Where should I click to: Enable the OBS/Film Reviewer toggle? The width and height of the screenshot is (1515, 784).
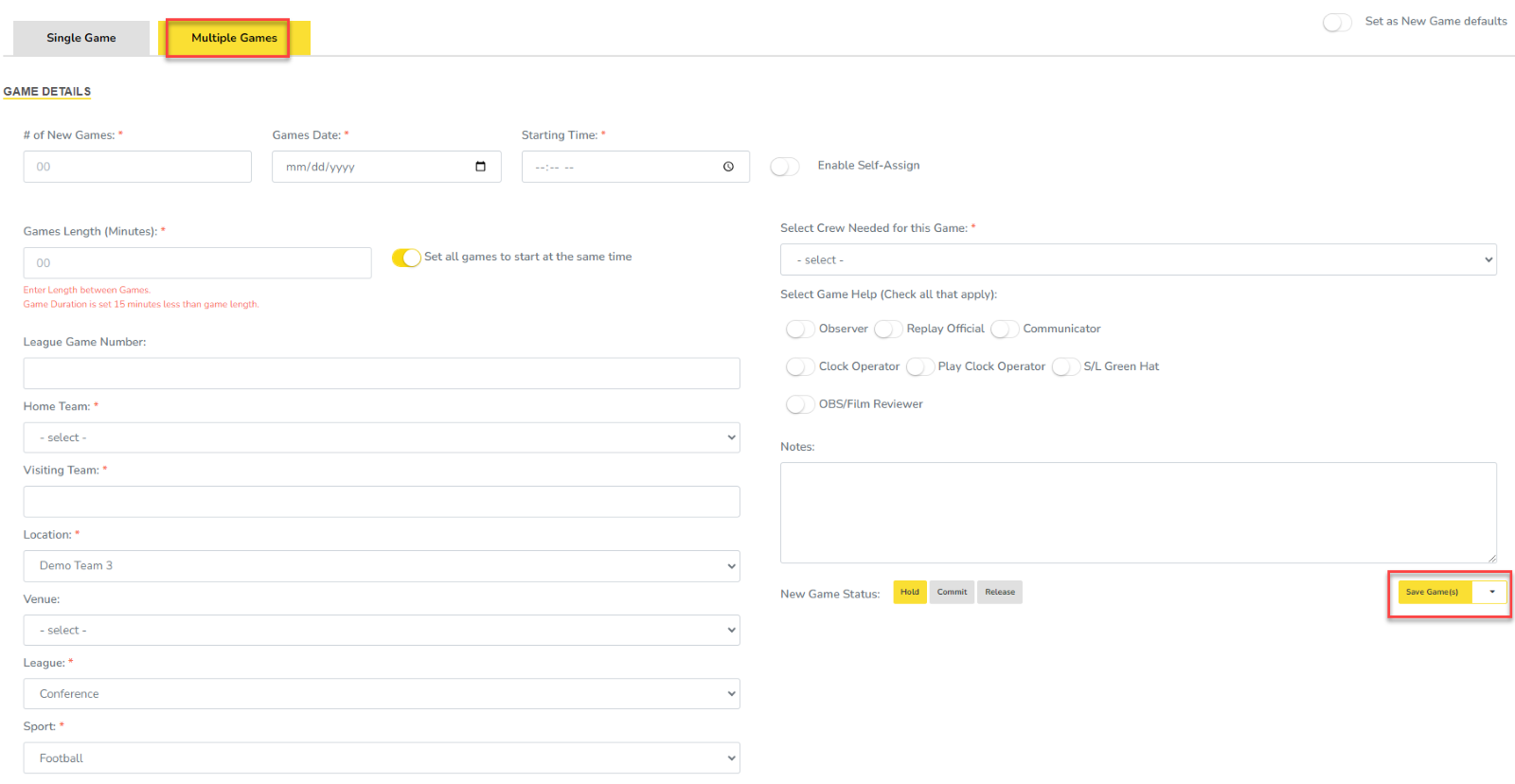800,404
